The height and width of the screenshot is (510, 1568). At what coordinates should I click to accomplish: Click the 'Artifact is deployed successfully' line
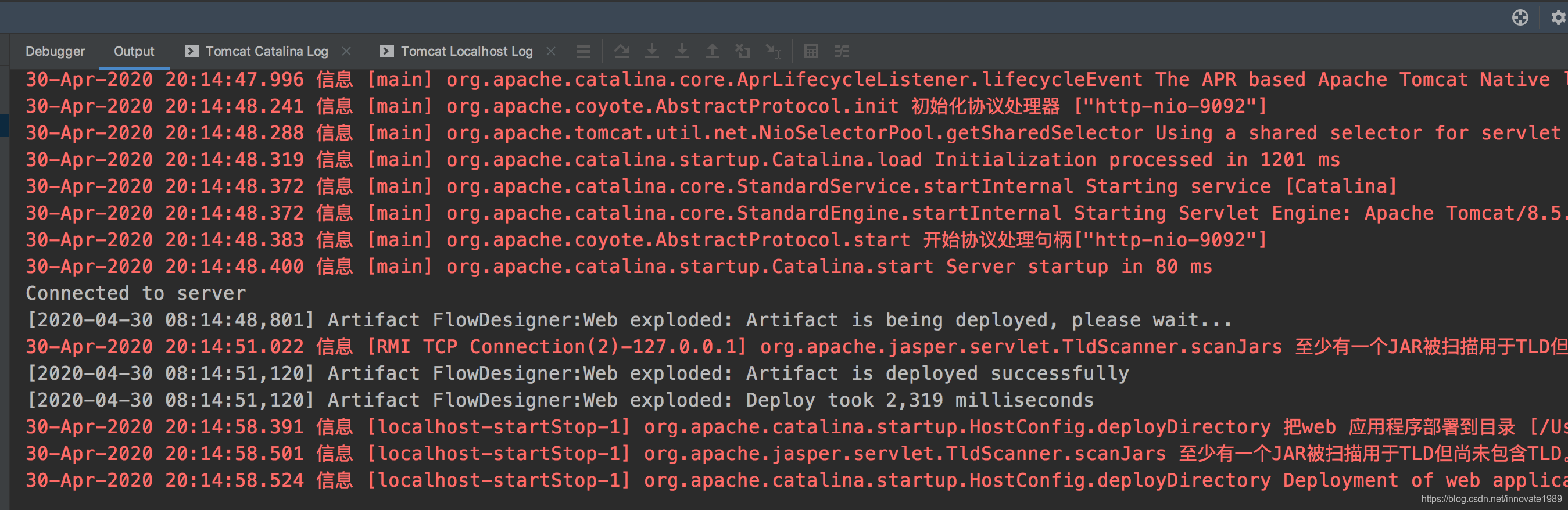pyautogui.click(x=578, y=373)
